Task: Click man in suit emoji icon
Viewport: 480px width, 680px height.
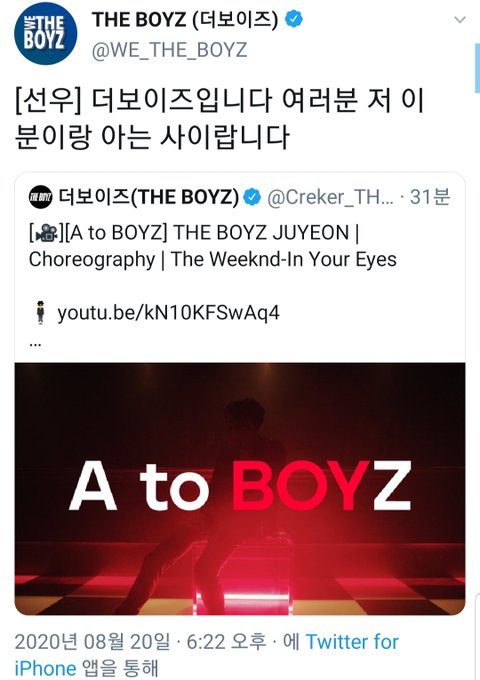Action: point(40,312)
